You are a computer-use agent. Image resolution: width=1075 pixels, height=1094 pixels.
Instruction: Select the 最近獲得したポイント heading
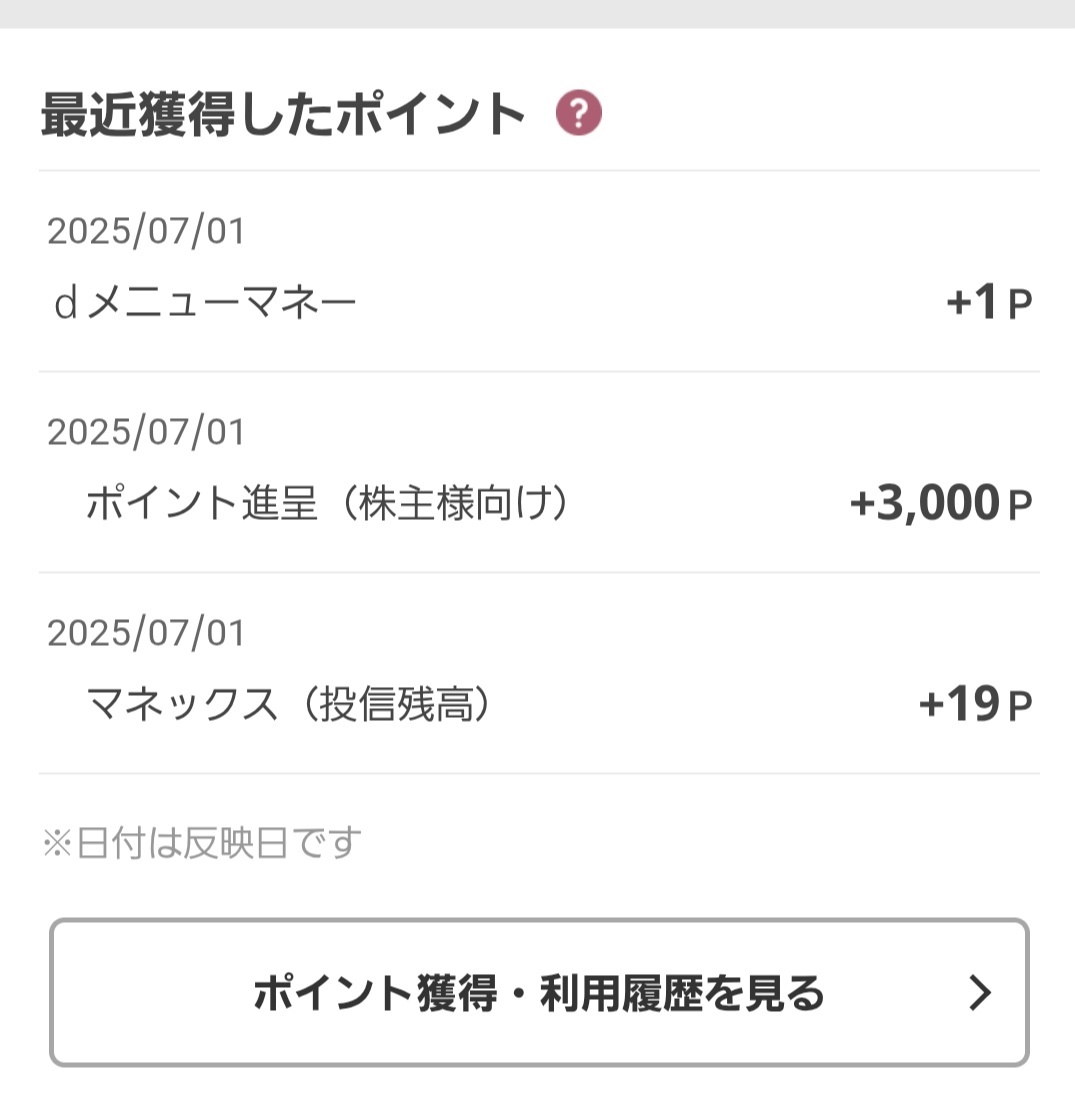pyautogui.click(x=283, y=114)
